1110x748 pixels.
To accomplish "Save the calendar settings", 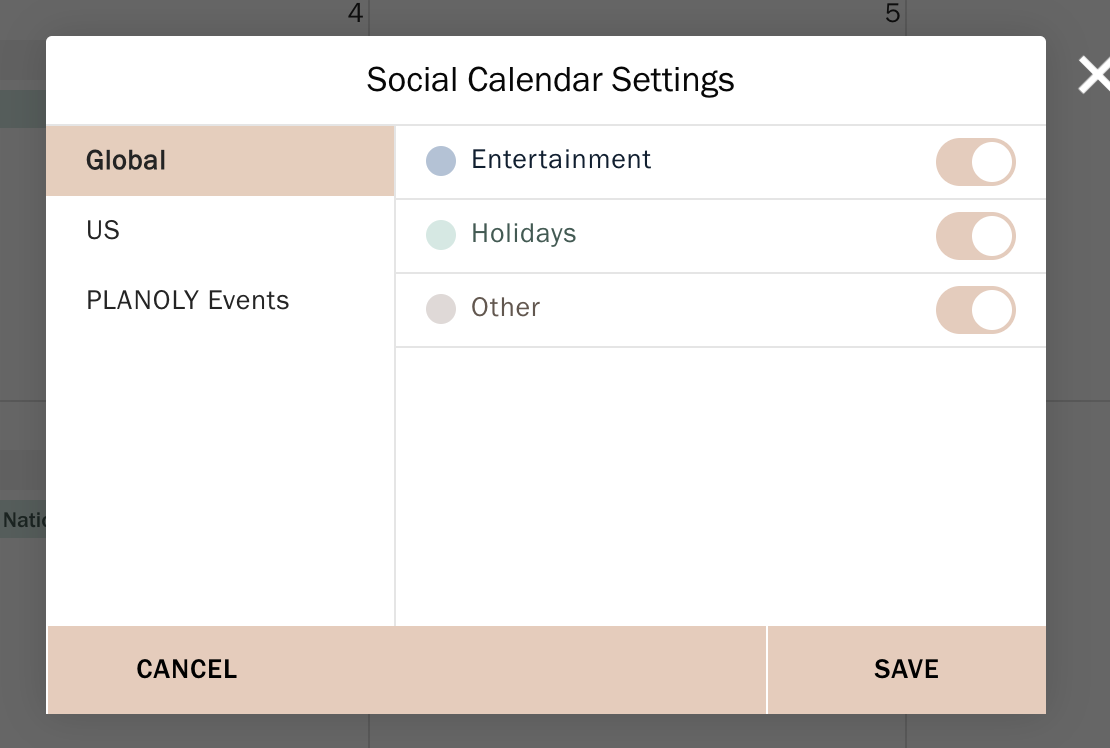I will [906, 669].
